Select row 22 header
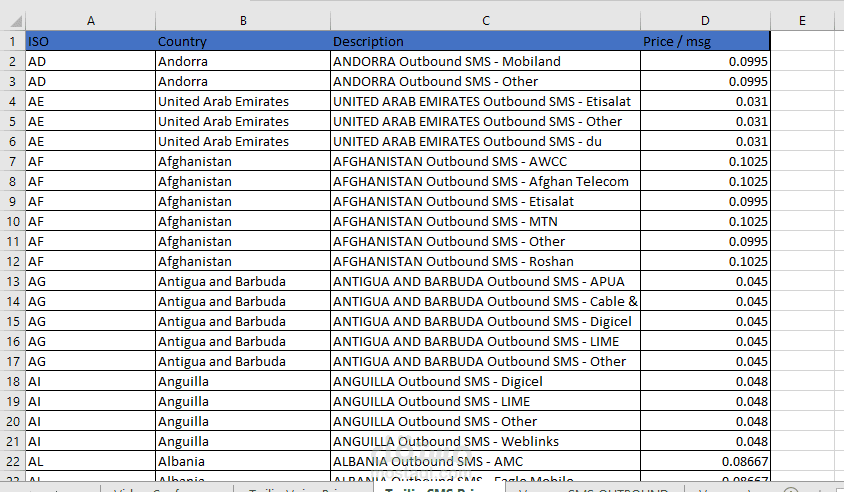The width and height of the screenshot is (844, 492). point(12,462)
